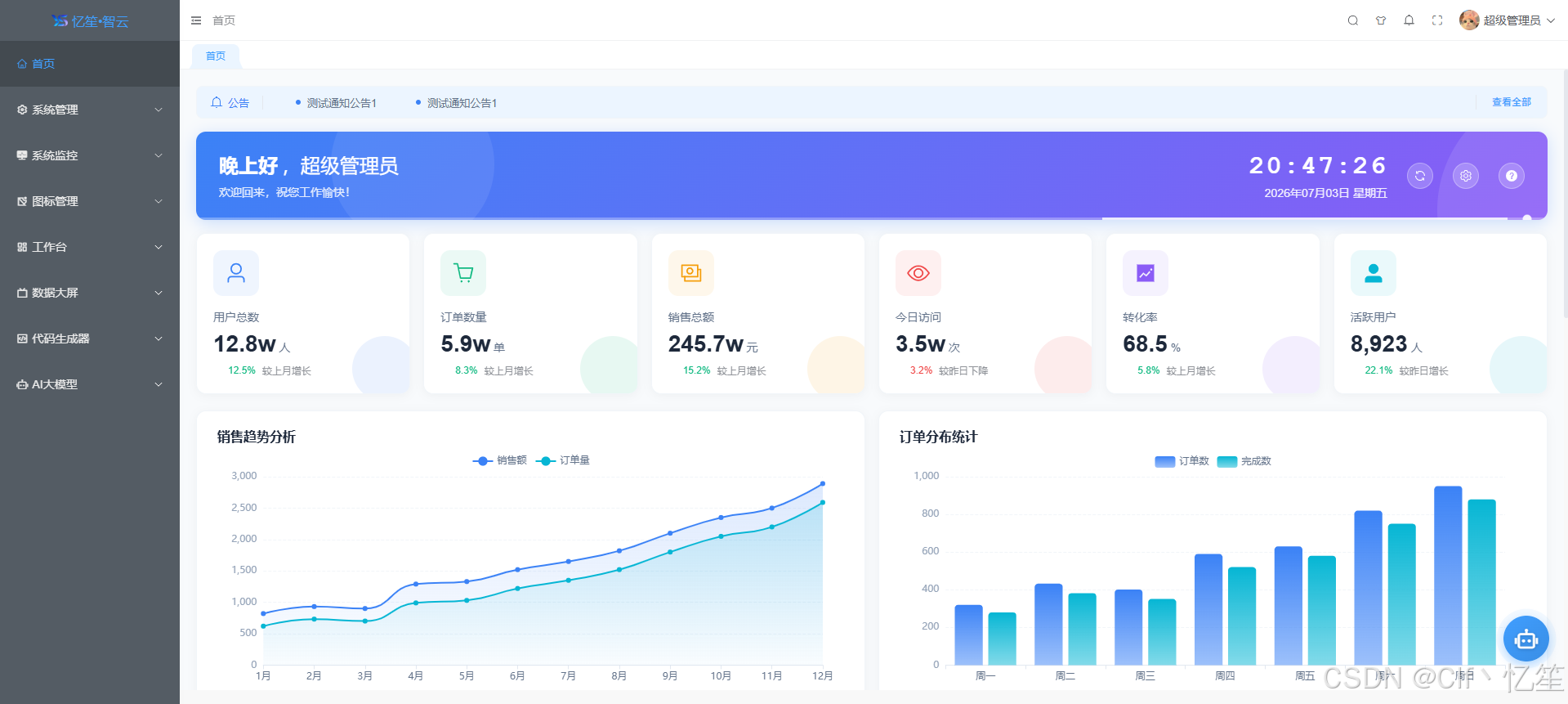Image resolution: width=1568 pixels, height=704 pixels.
Task: Toggle the 订单量 legend series
Action: point(563,460)
